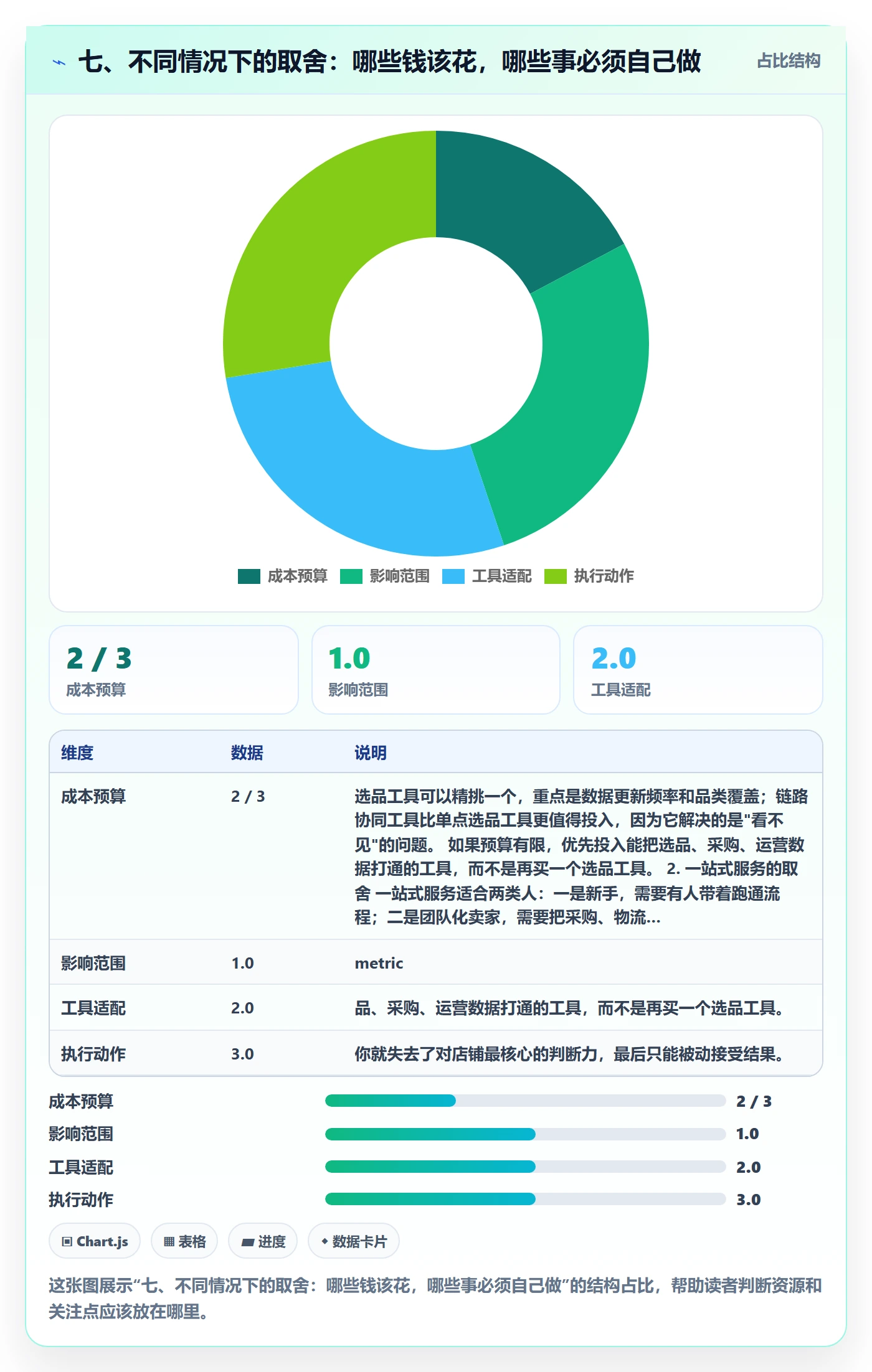The height and width of the screenshot is (1372, 872).
Task: Toggle the 工具适配 legend swatch
Action: 453,576
